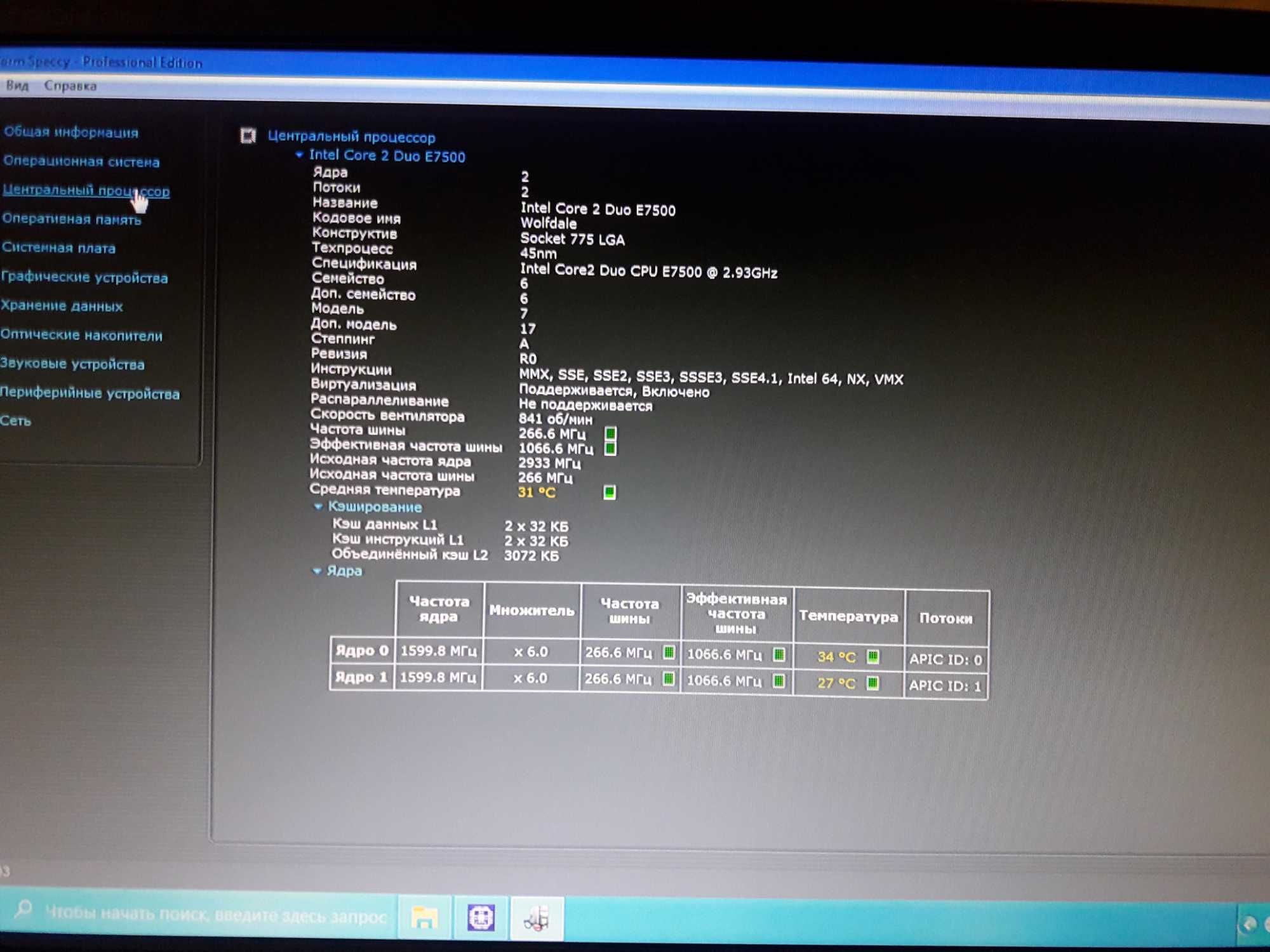
Task: Click the R0 revision value
Action: pos(528,359)
